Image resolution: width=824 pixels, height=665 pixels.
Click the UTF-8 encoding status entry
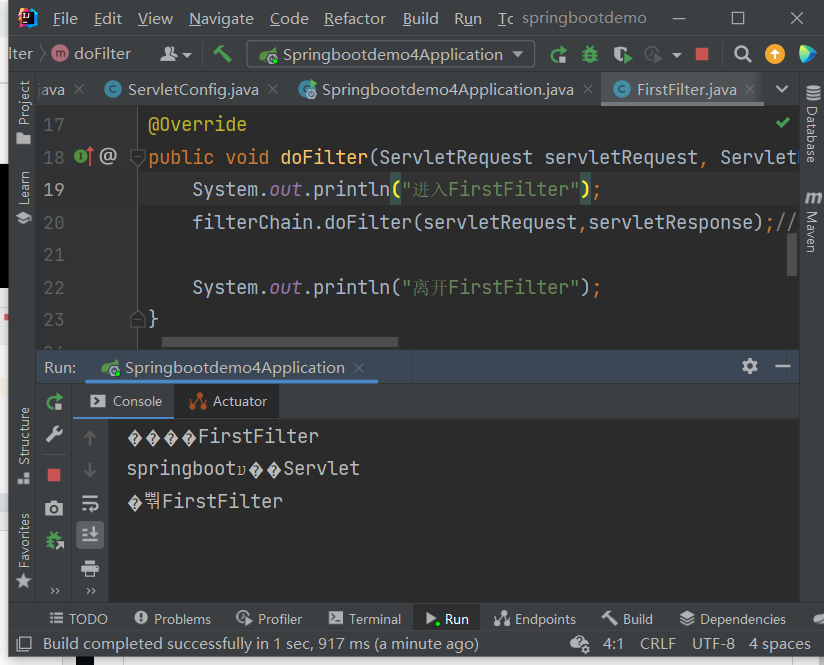click(713, 644)
